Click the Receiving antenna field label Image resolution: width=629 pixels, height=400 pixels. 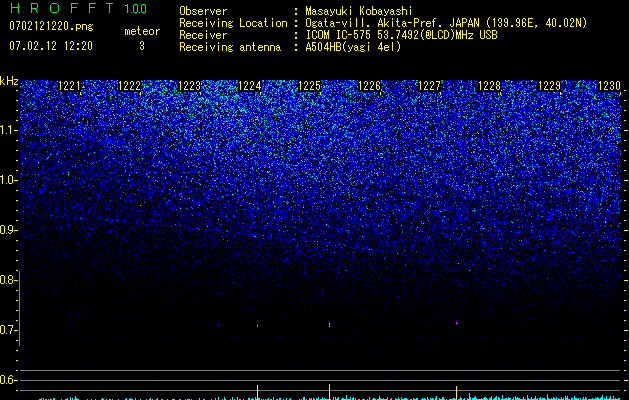230,47
